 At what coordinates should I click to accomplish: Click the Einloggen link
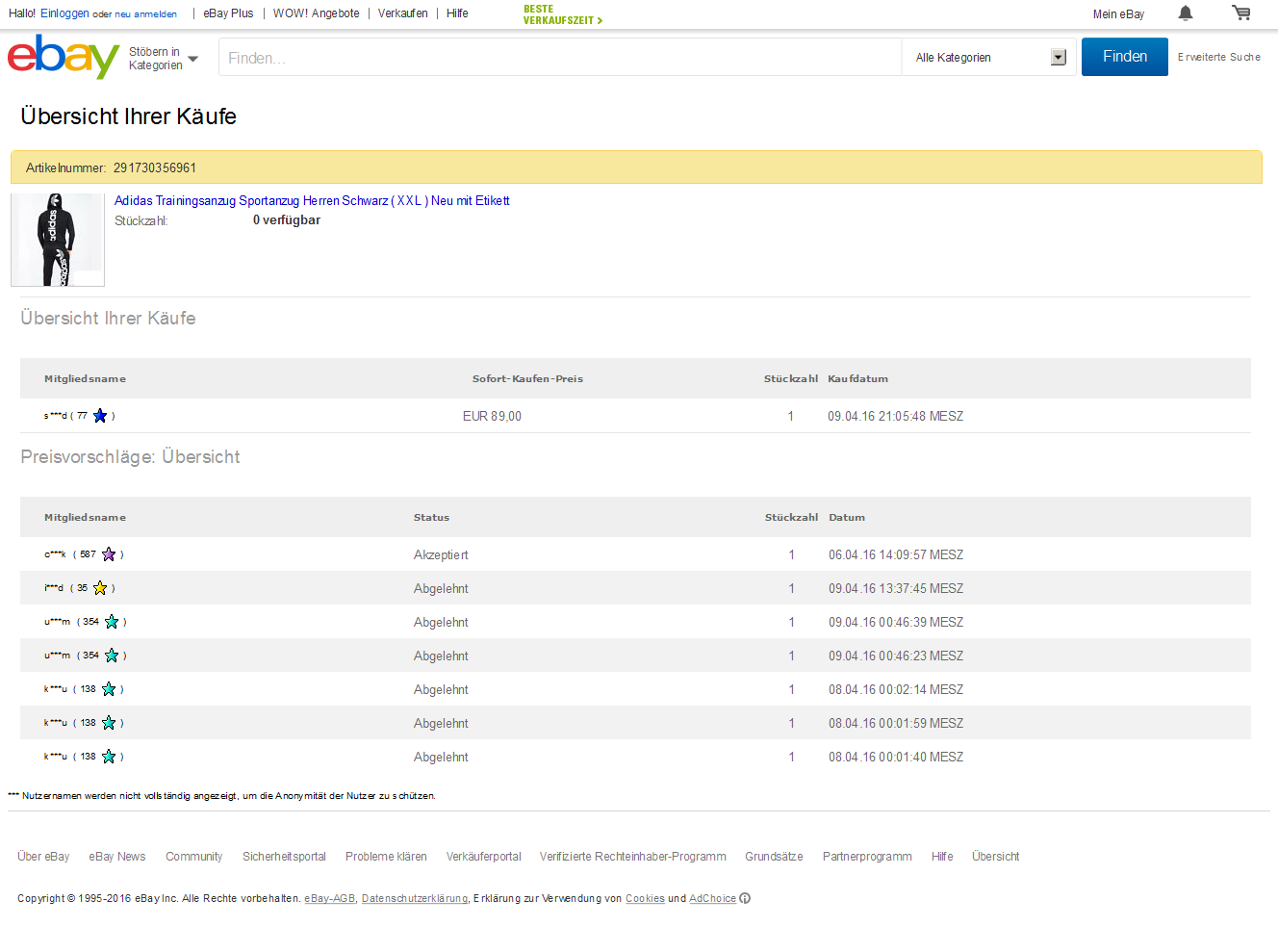point(64,13)
